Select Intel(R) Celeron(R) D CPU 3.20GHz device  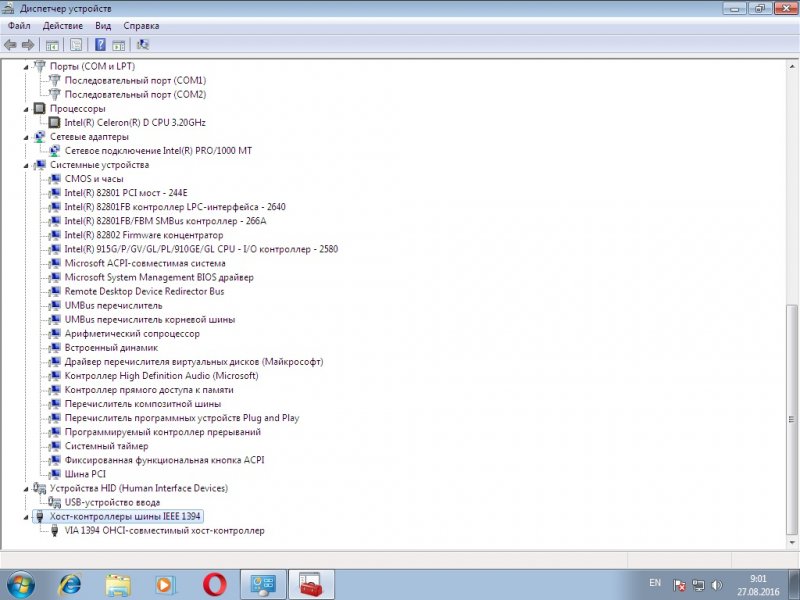pos(135,122)
